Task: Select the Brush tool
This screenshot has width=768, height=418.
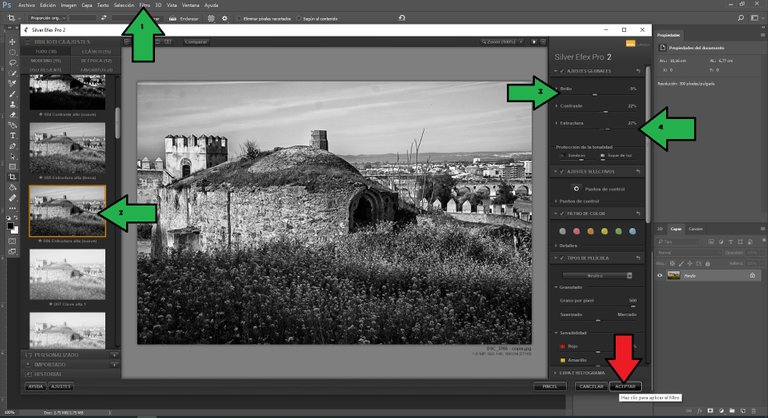Action: (12, 94)
